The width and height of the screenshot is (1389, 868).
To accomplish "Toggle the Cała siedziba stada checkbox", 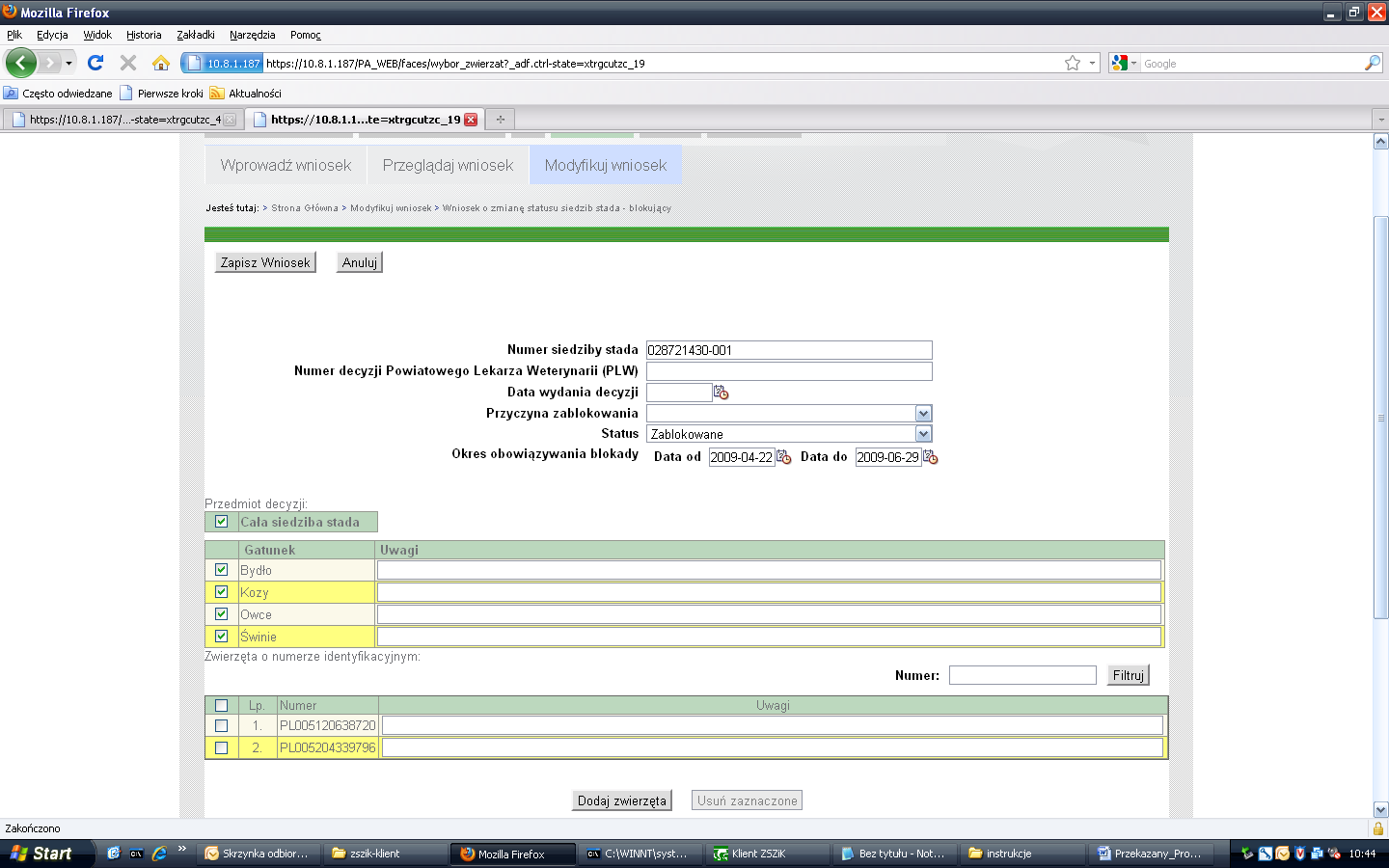I will pyautogui.click(x=221, y=522).
